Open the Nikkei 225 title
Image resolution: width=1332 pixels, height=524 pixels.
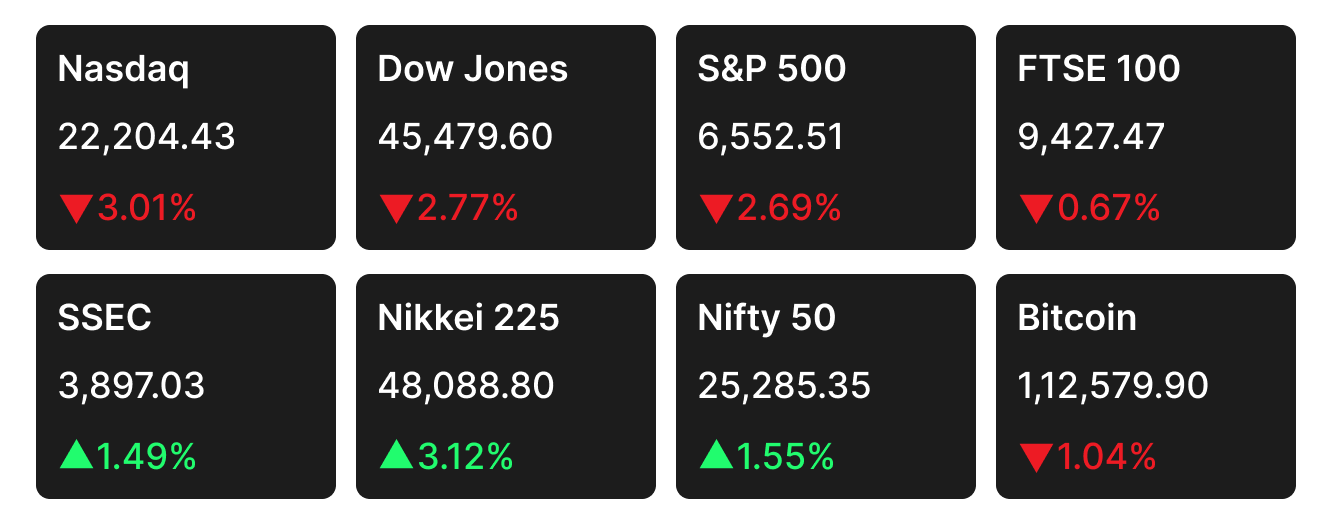coord(468,318)
